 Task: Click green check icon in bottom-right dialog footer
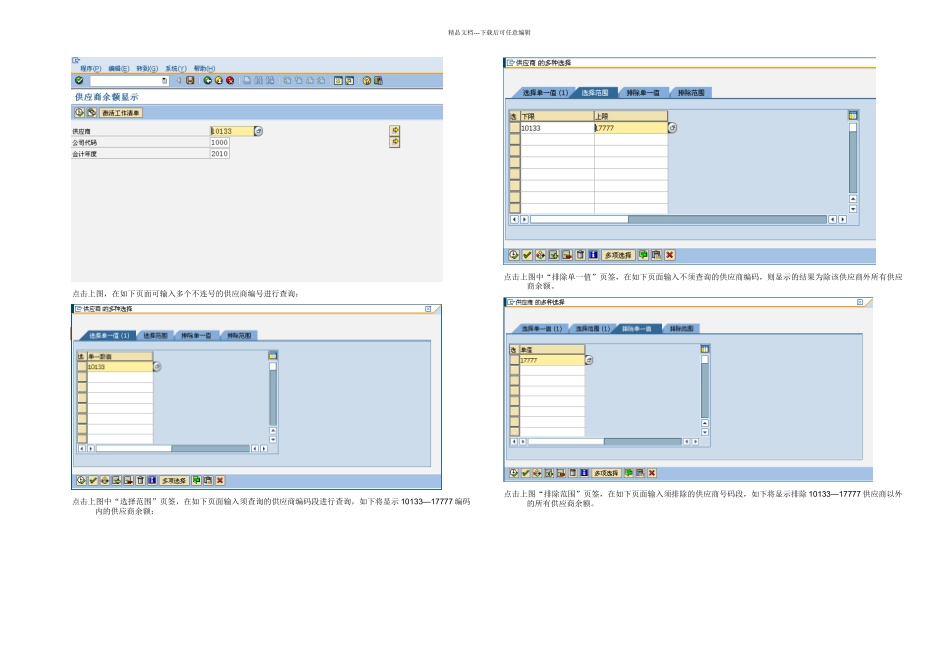click(x=525, y=473)
